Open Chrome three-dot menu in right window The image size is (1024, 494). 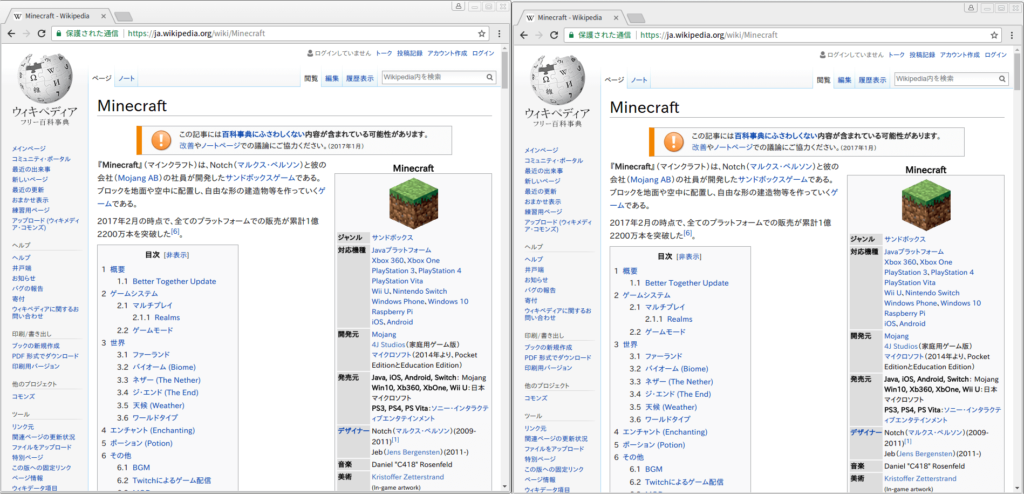[x=1012, y=35]
